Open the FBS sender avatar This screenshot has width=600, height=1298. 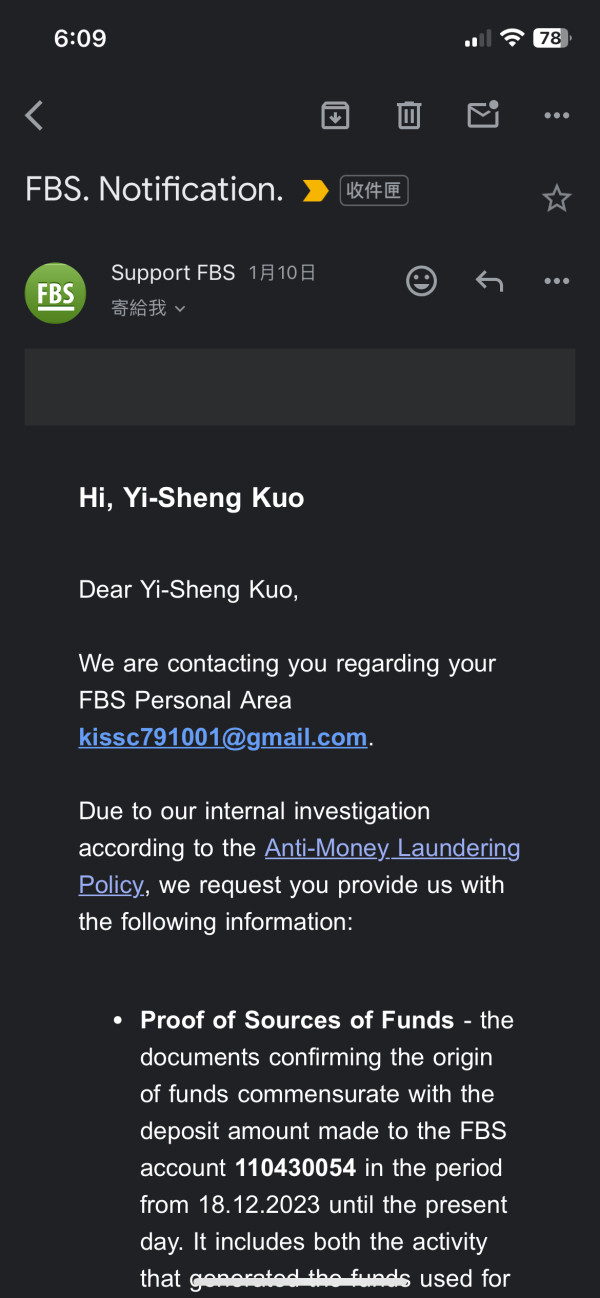coord(55,293)
